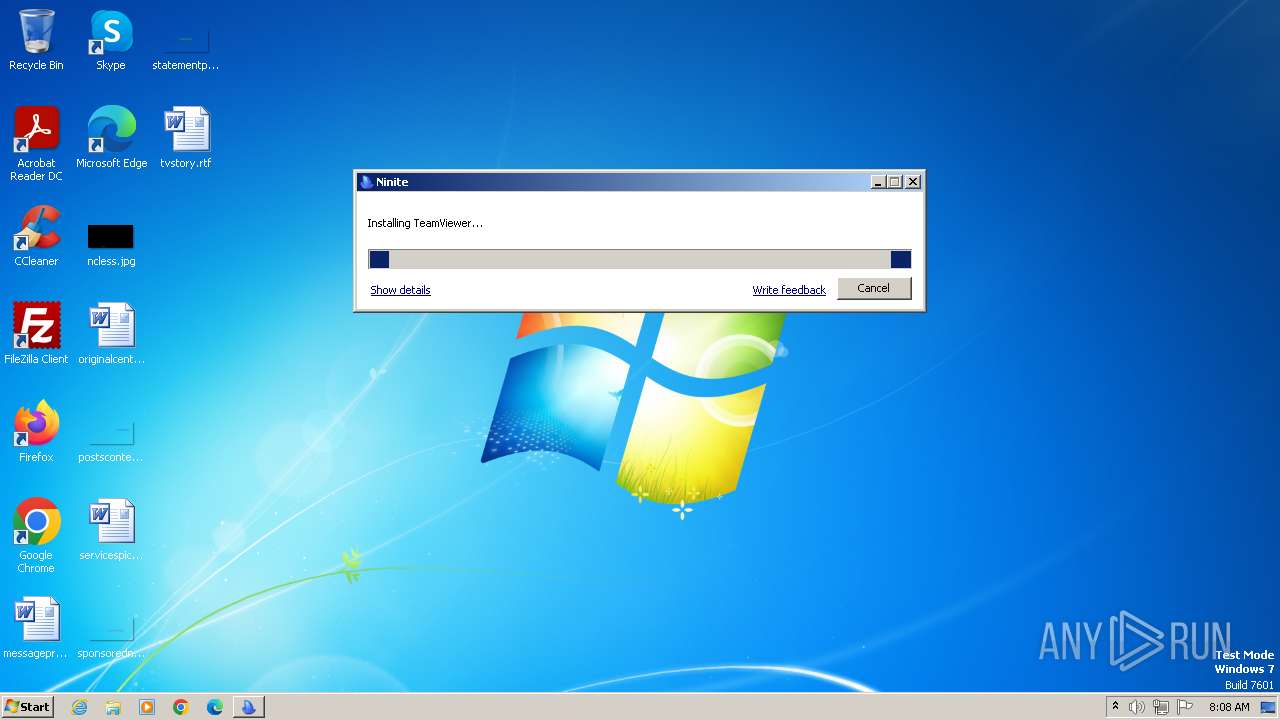Launch FileZilla Client shortcut
1280x720 pixels.
pos(36,335)
